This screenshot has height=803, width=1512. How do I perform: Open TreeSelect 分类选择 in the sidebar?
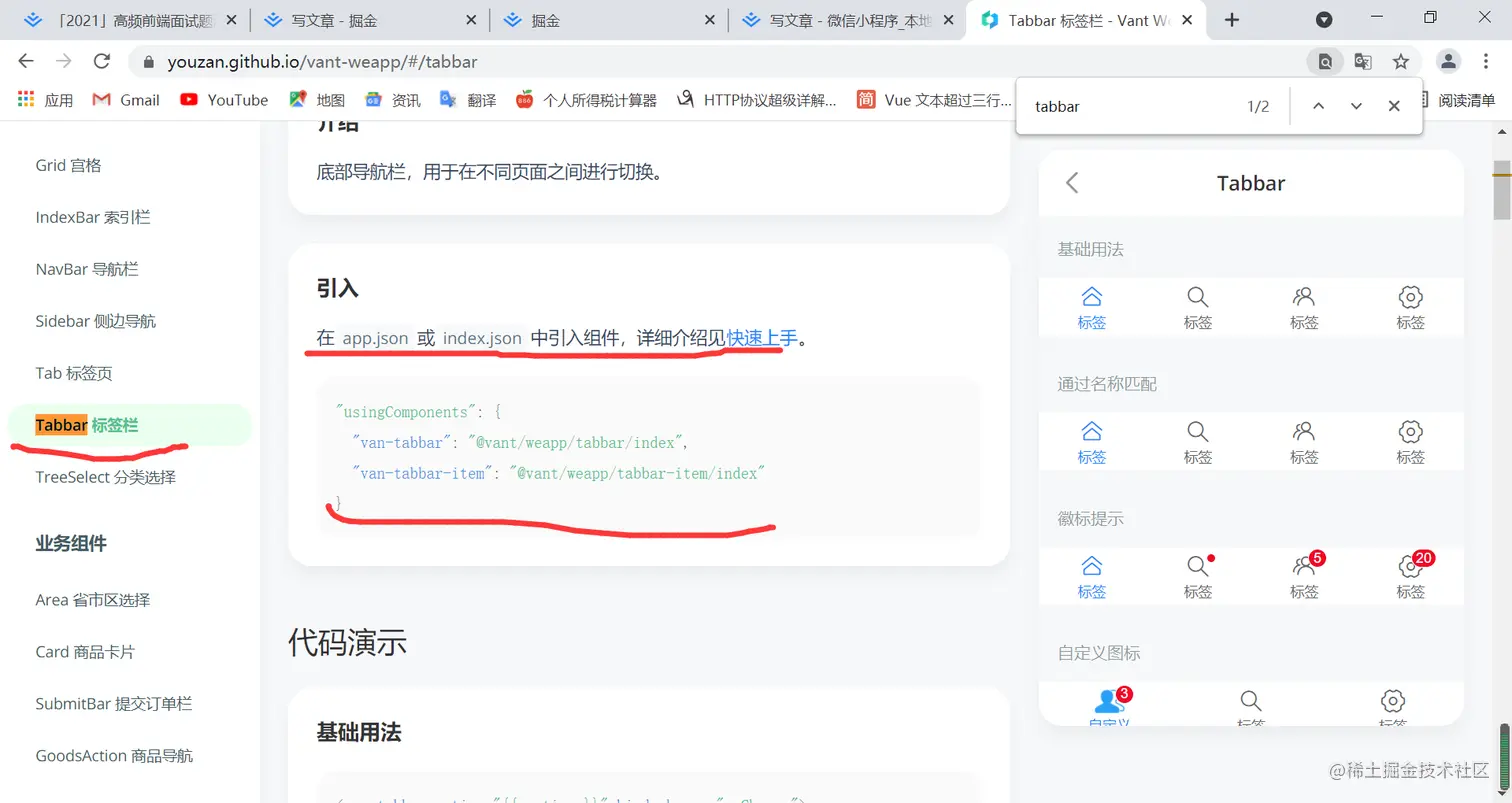point(105,477)
